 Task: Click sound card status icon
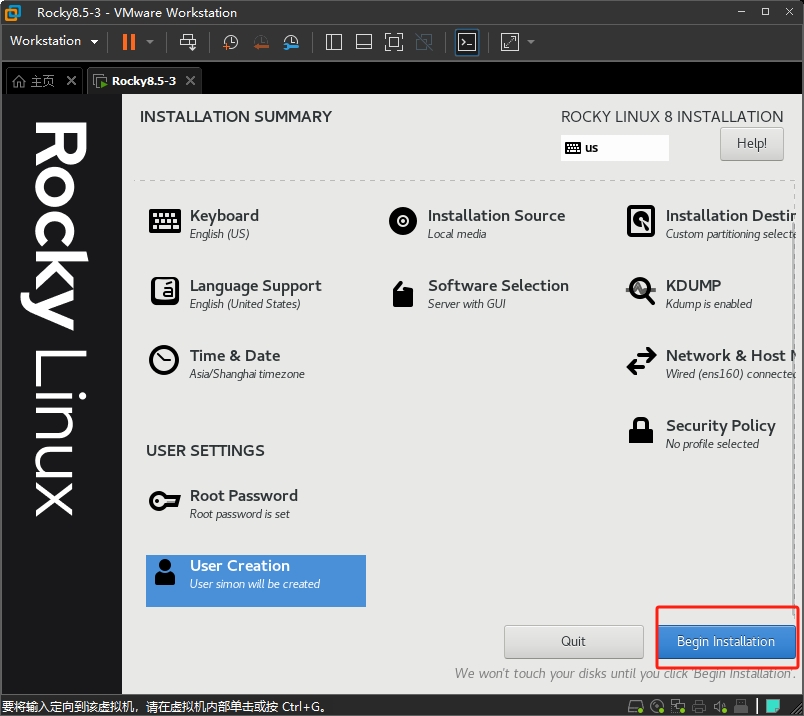click(720, 707)
